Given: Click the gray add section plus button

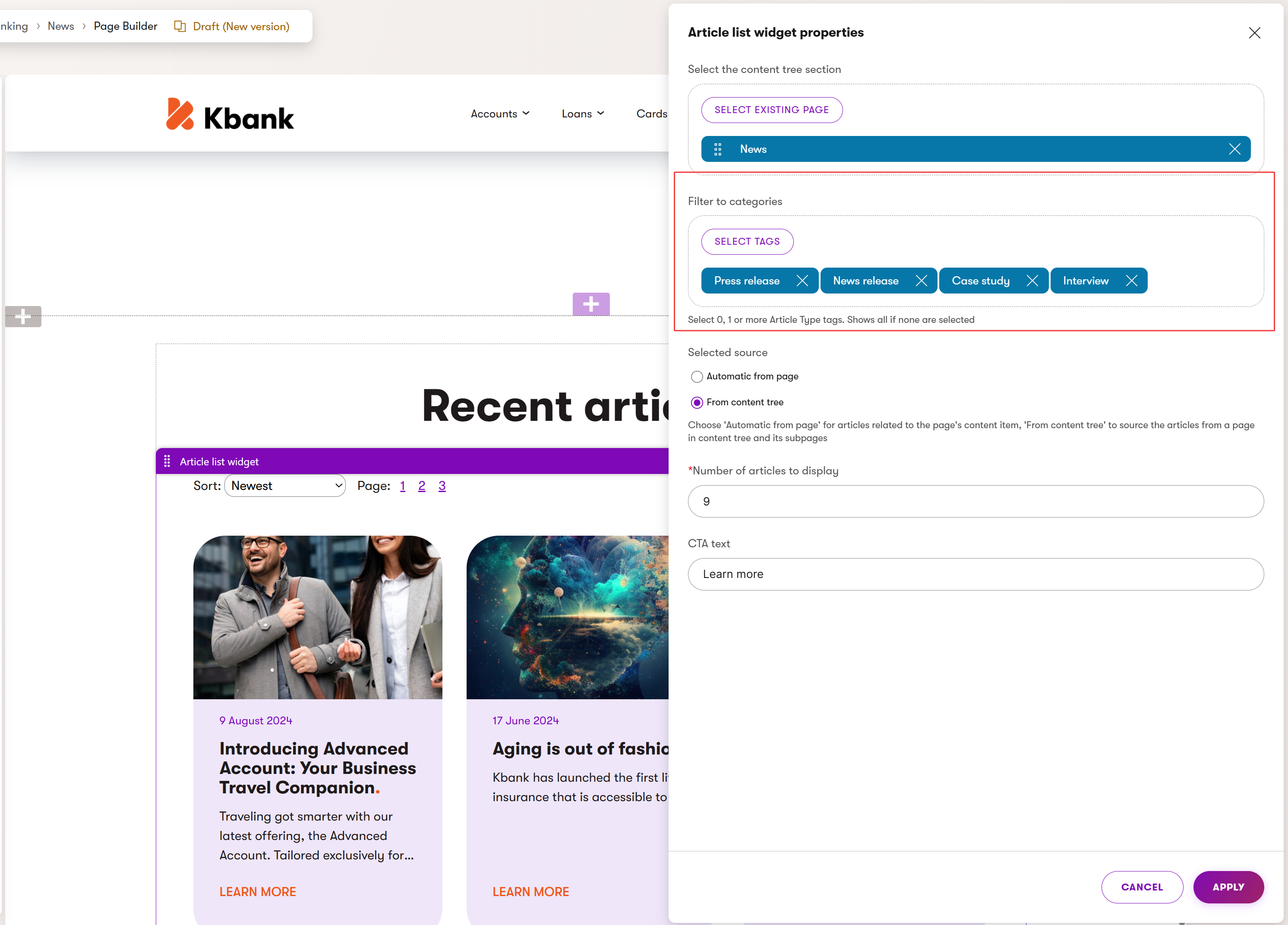Looking at the screenshot, I should [23, 316].
